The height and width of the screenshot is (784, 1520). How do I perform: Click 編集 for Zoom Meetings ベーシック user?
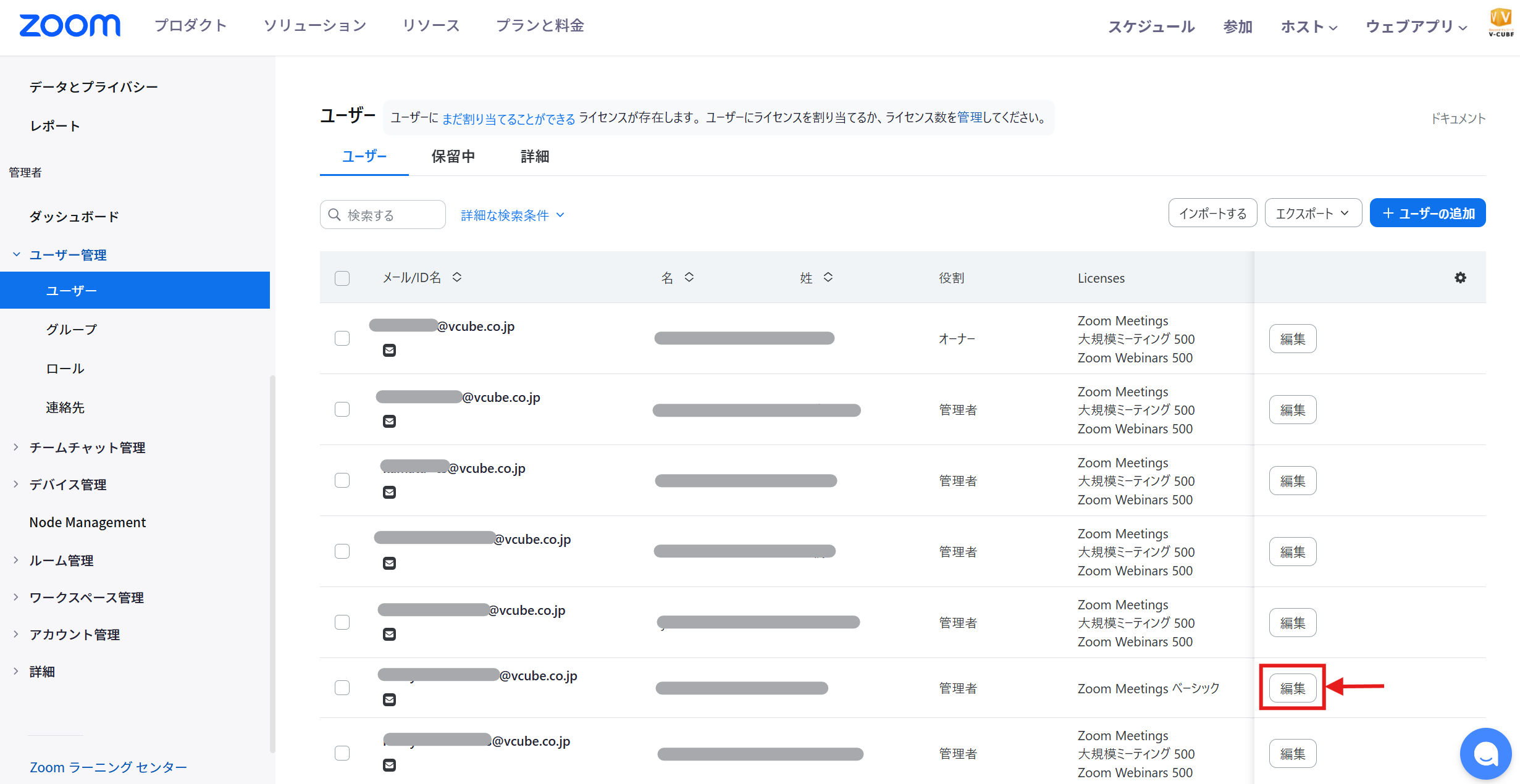[1293, 688]
